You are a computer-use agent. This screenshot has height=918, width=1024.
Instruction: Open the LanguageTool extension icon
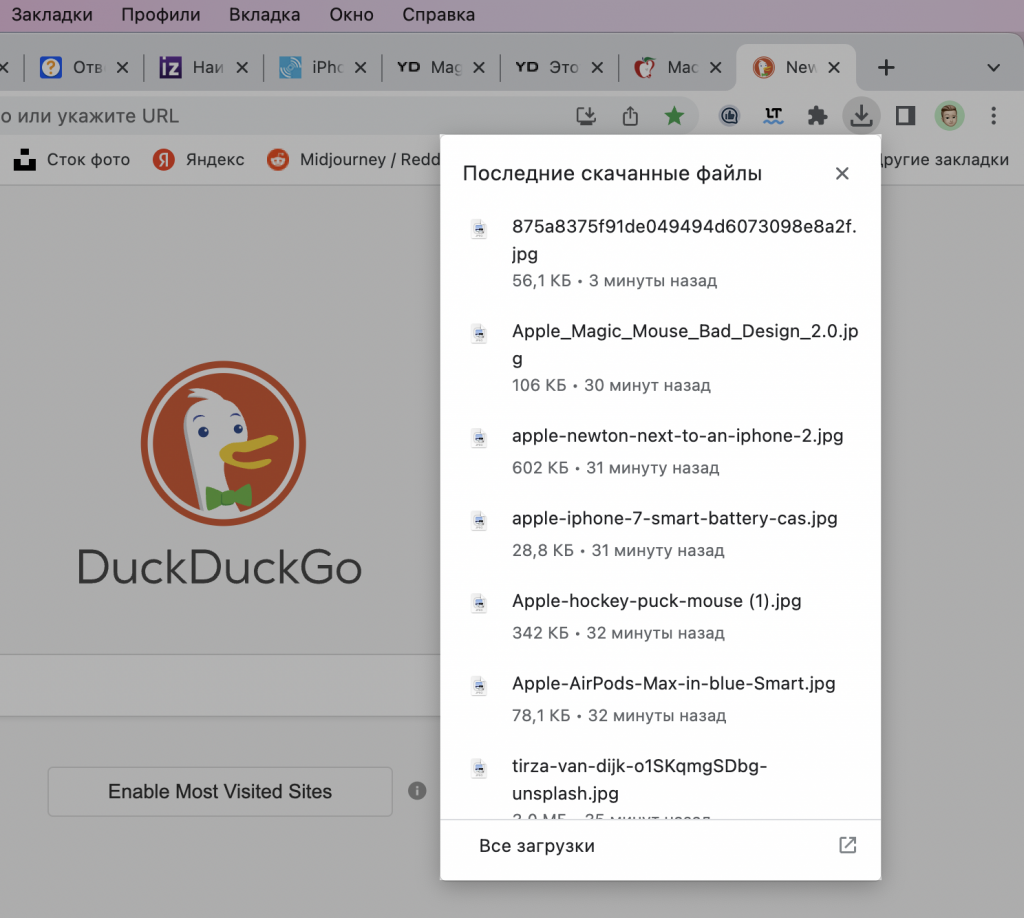[x=772, y=115]
